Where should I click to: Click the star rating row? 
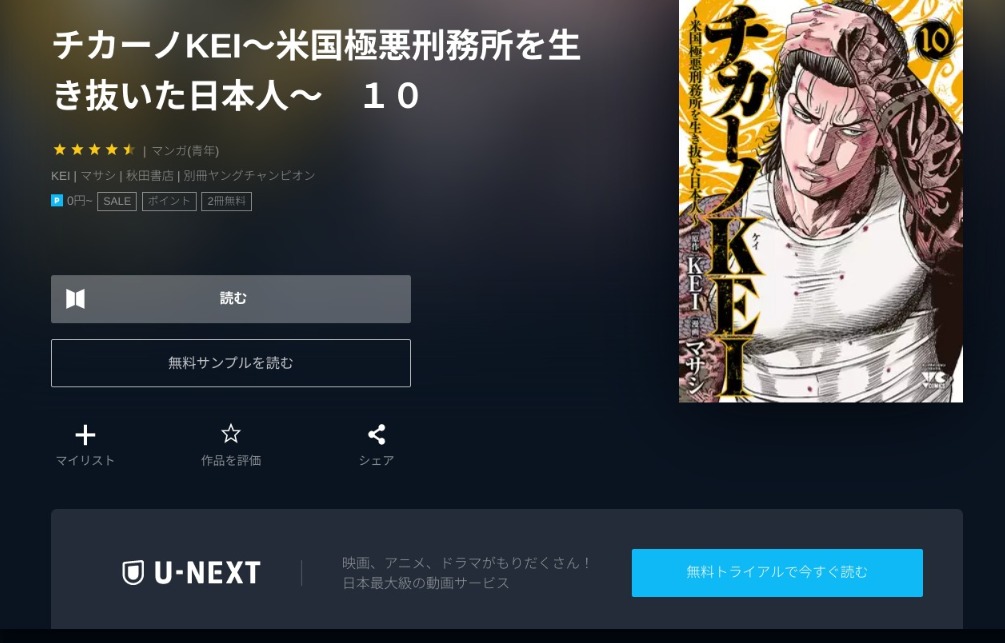click(94, 150)
